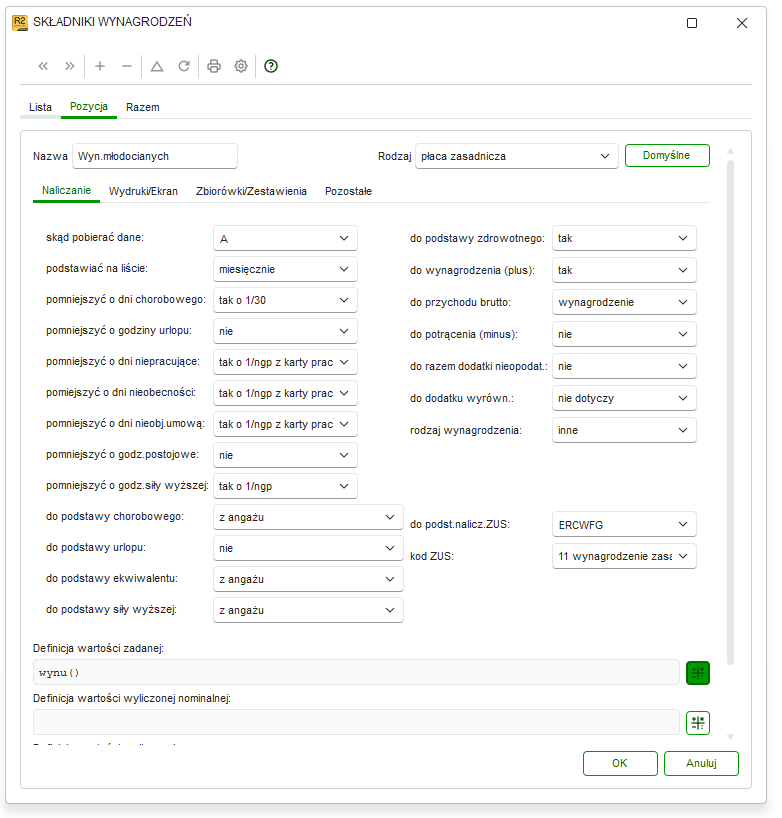Viewport: 782px width, 818px height.
Task: Click the triangle edit icon in toolbar
Action: coord(157,66)
